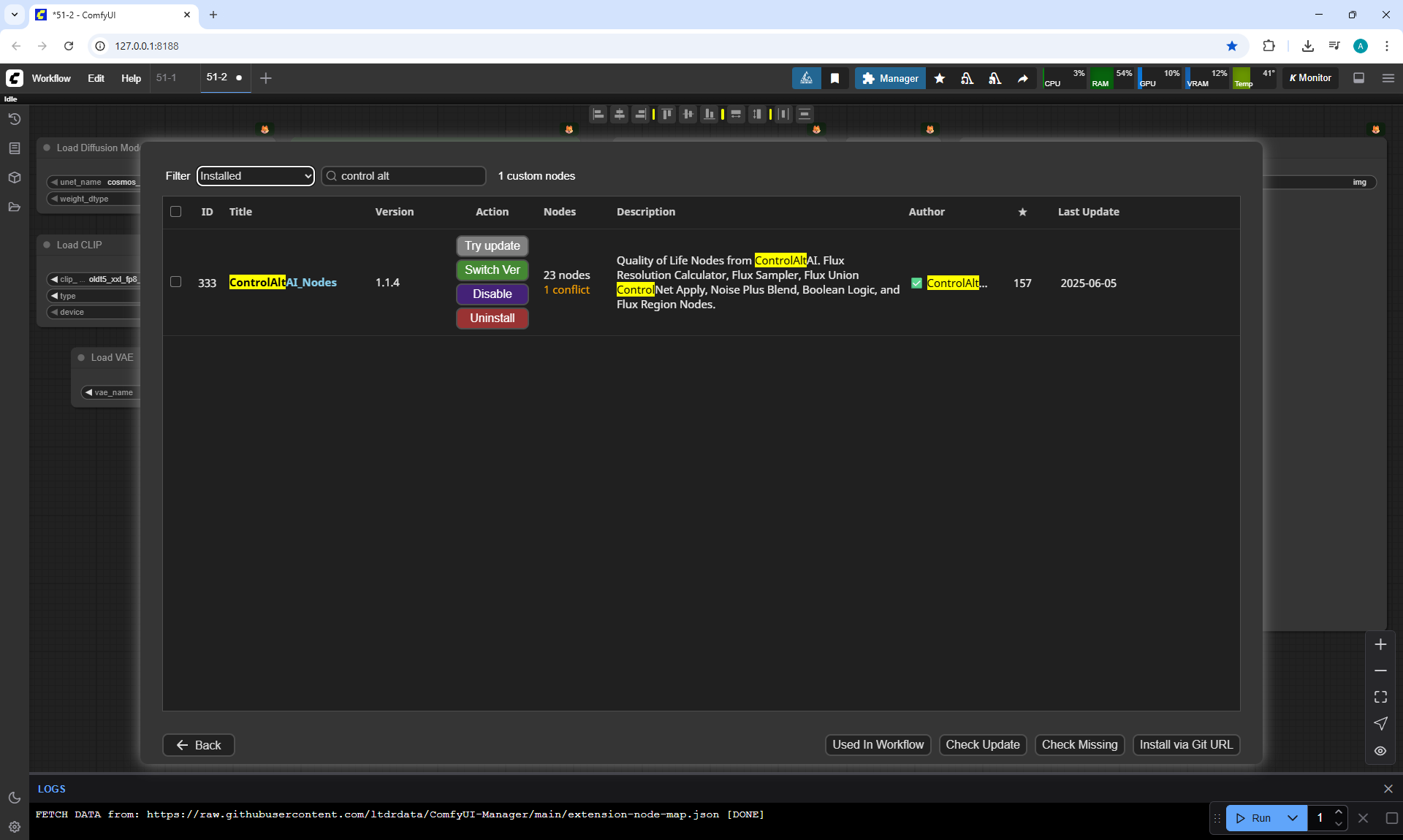1403x840 pixels.
Task: Click the red Uninstall button
Action: pos(492,318)
